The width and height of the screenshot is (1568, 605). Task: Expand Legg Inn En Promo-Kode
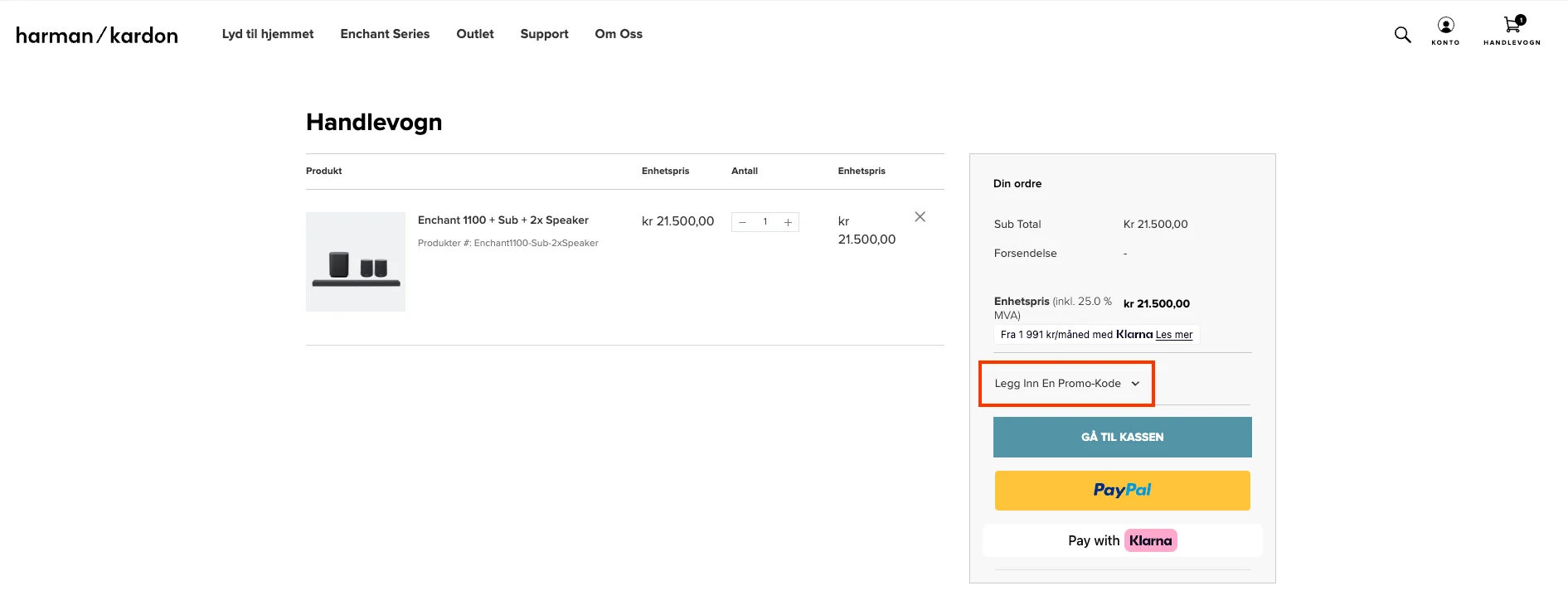pyautogui.click(x=1067, y=384)
